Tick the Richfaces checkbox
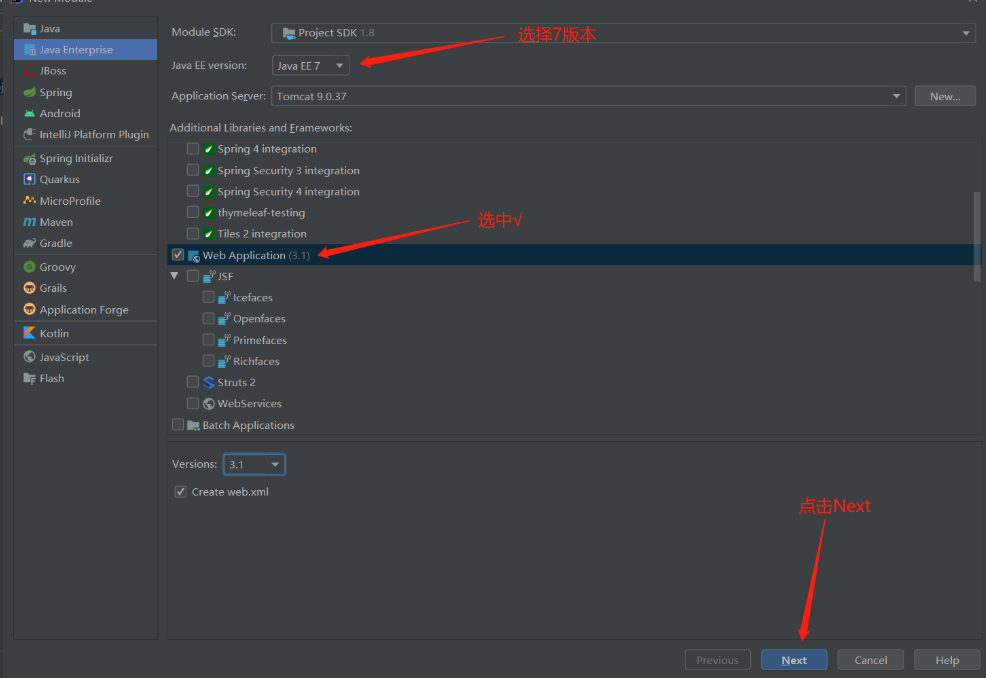Screen dimensions: 986x678 coord(209,360)
